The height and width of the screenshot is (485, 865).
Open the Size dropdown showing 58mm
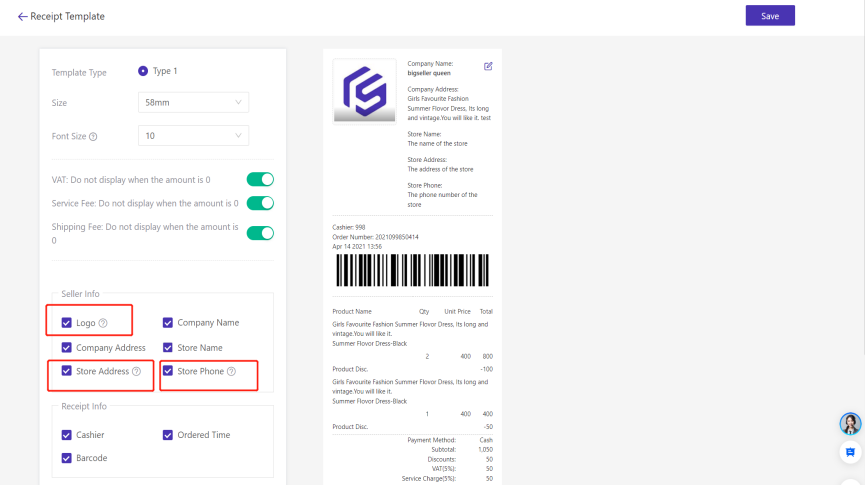coord(193,102)
